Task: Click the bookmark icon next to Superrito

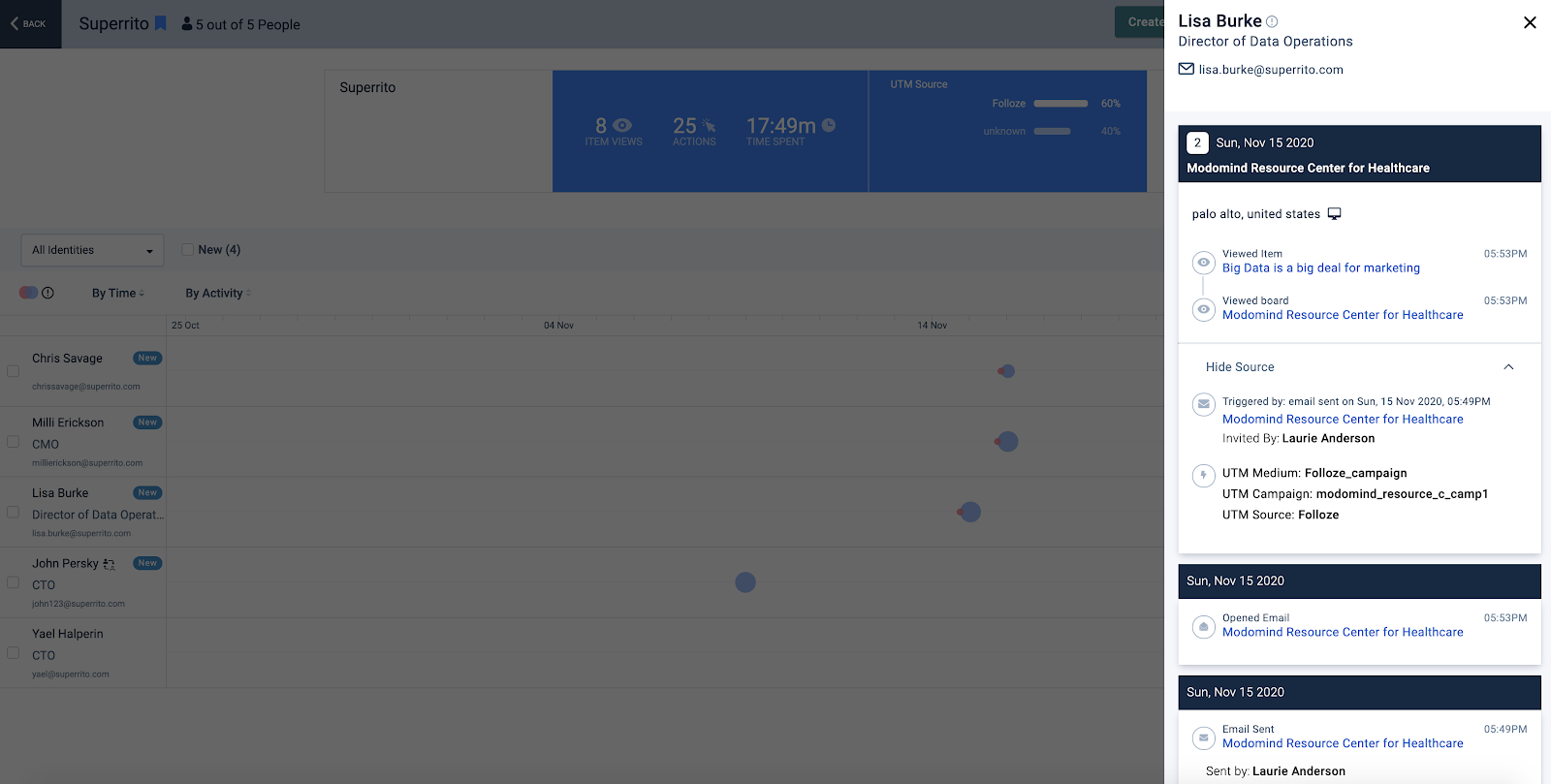Action: [161, 23]
